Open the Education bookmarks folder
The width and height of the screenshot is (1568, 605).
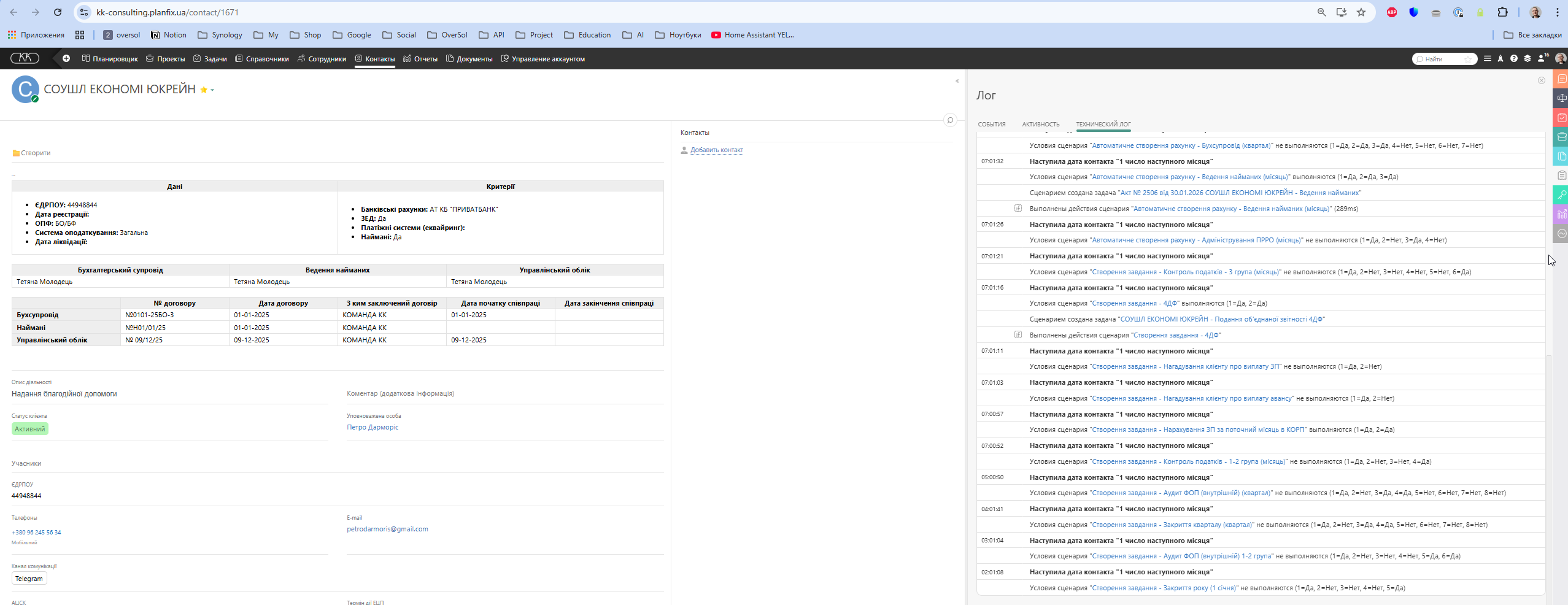pos(587,35)
